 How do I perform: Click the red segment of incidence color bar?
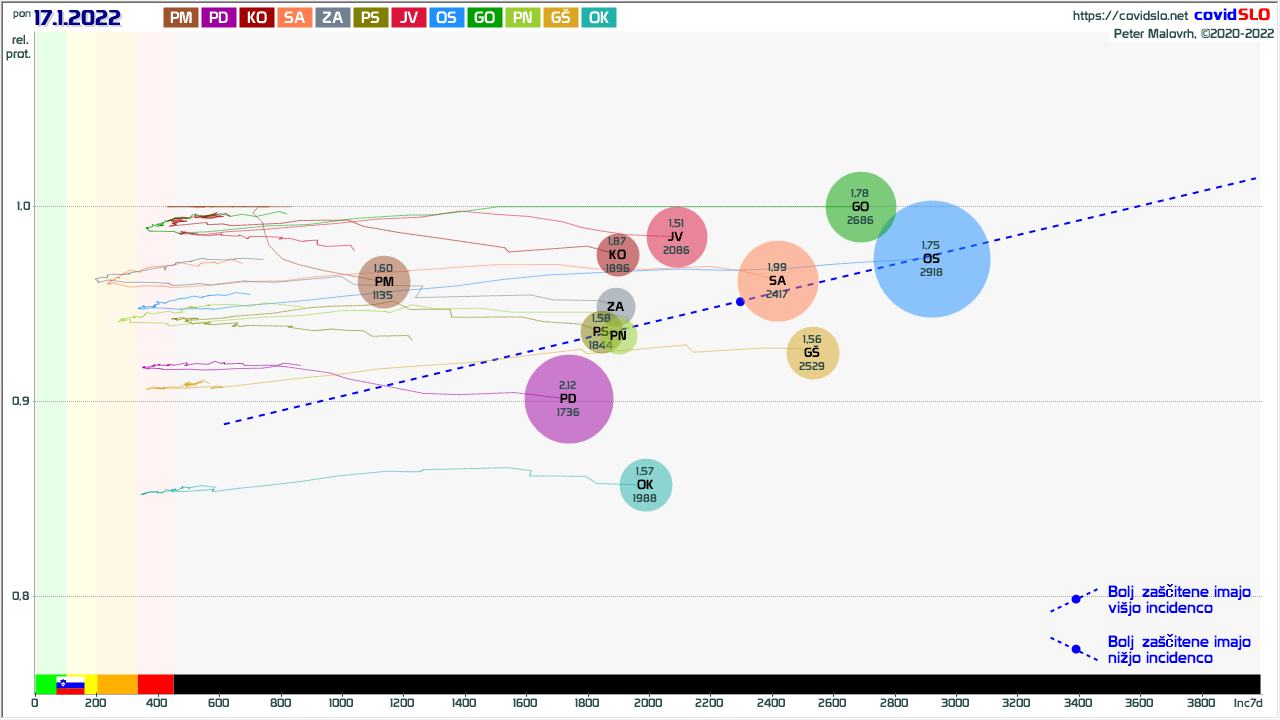pyautogui.click(x=155, y=684)
